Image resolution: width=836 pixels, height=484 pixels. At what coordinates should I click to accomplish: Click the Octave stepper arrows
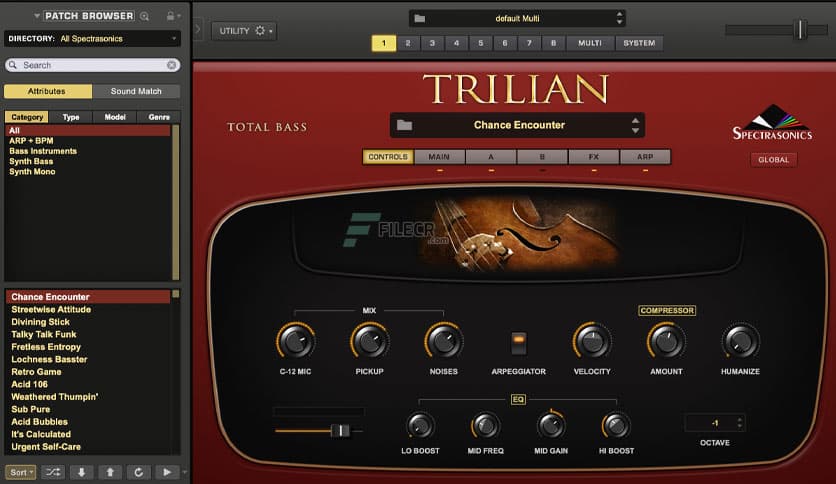click(x=739, y=423)
